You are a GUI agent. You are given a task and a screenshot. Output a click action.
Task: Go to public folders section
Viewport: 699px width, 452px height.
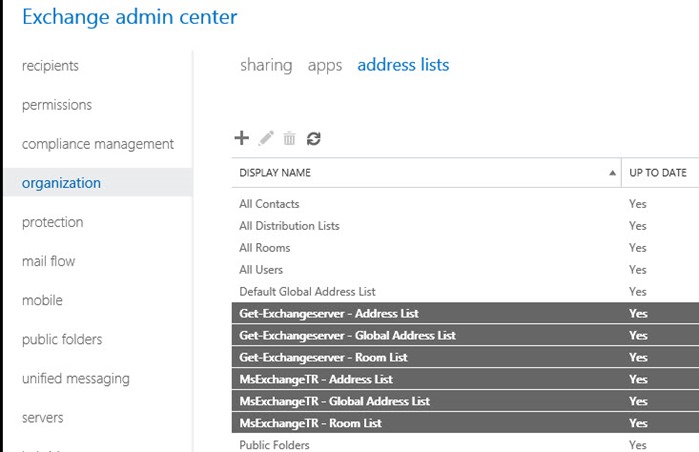pyautogui.click(x=62, y=340)
